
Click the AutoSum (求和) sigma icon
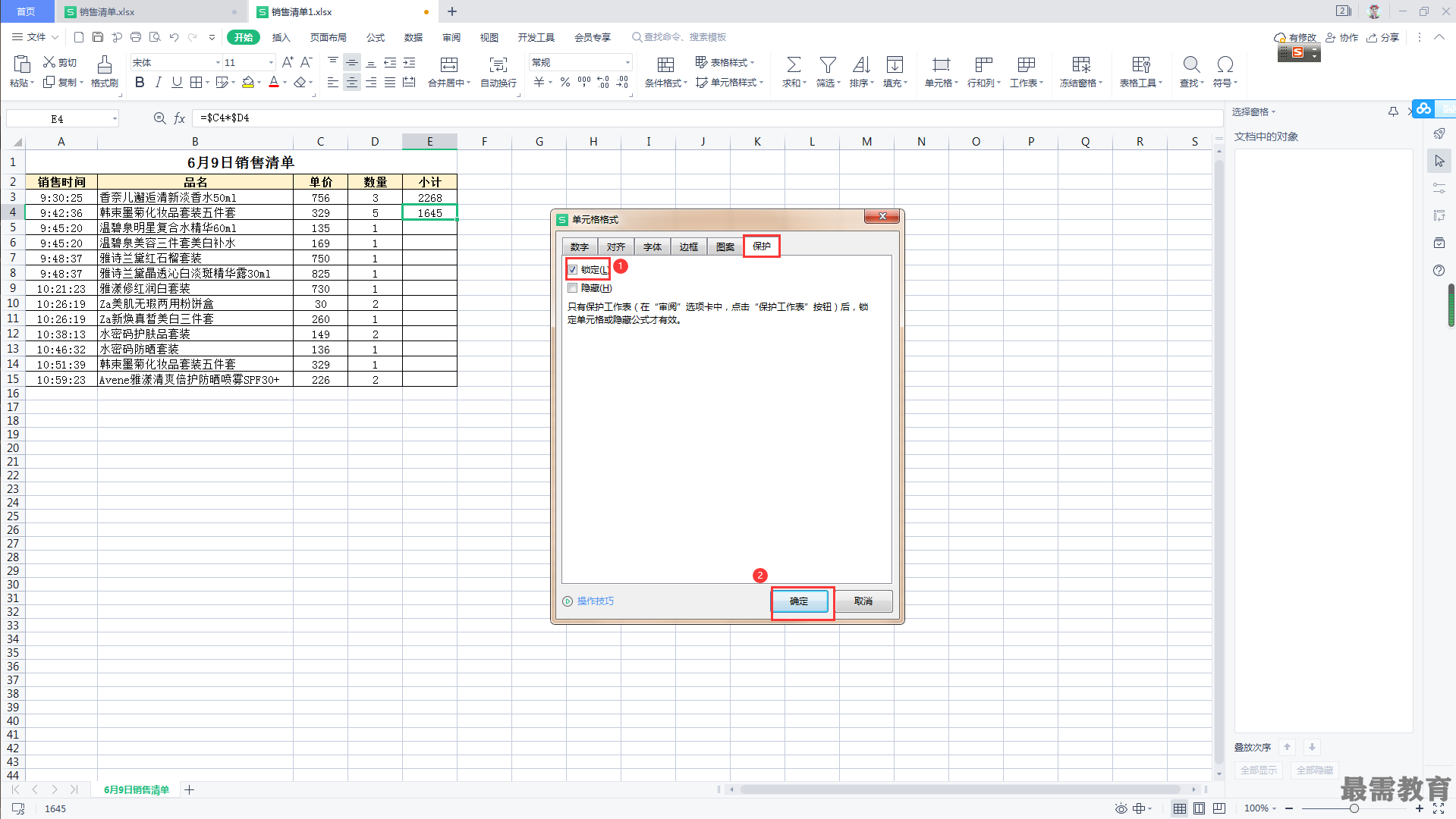793,64
